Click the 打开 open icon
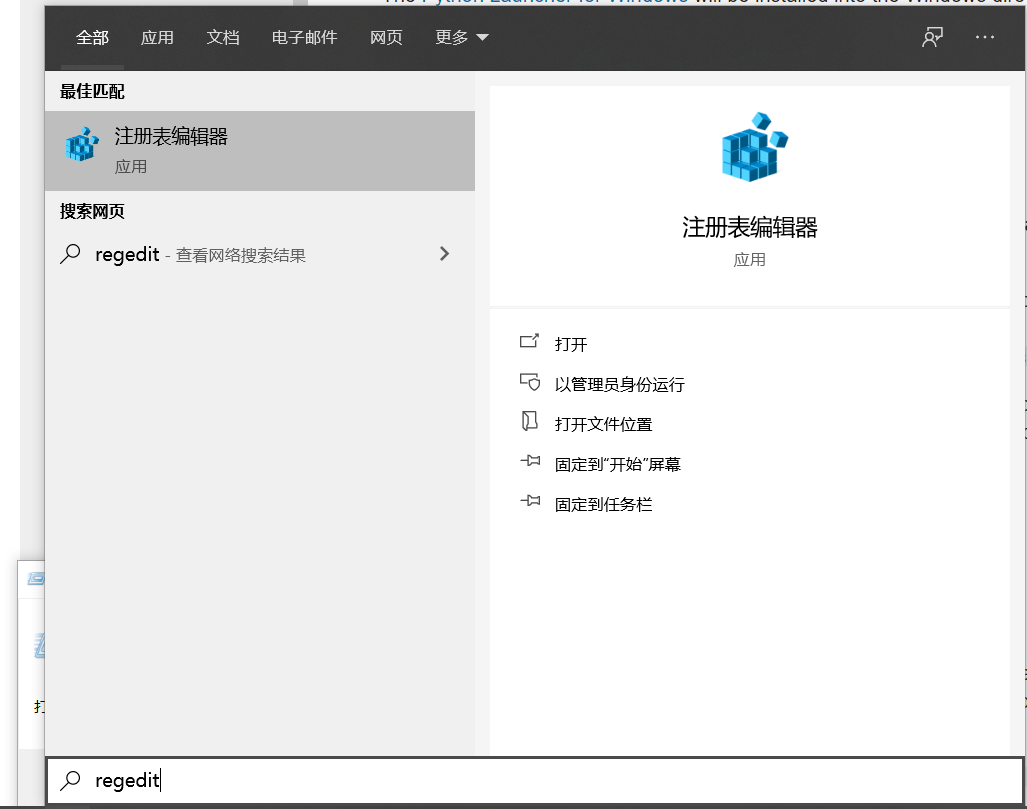This screenshot has height=809, width=1027. 529,341
